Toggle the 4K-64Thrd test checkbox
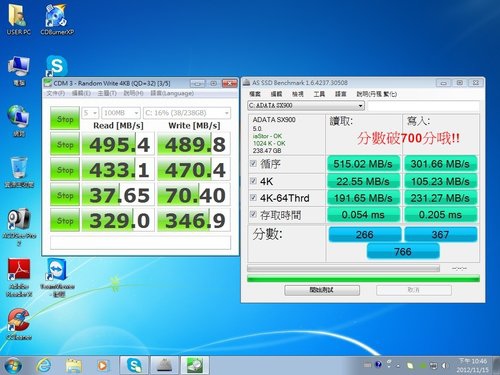This screenshot has width=500, height=375. pyautogui.click(x=253, y=198)
